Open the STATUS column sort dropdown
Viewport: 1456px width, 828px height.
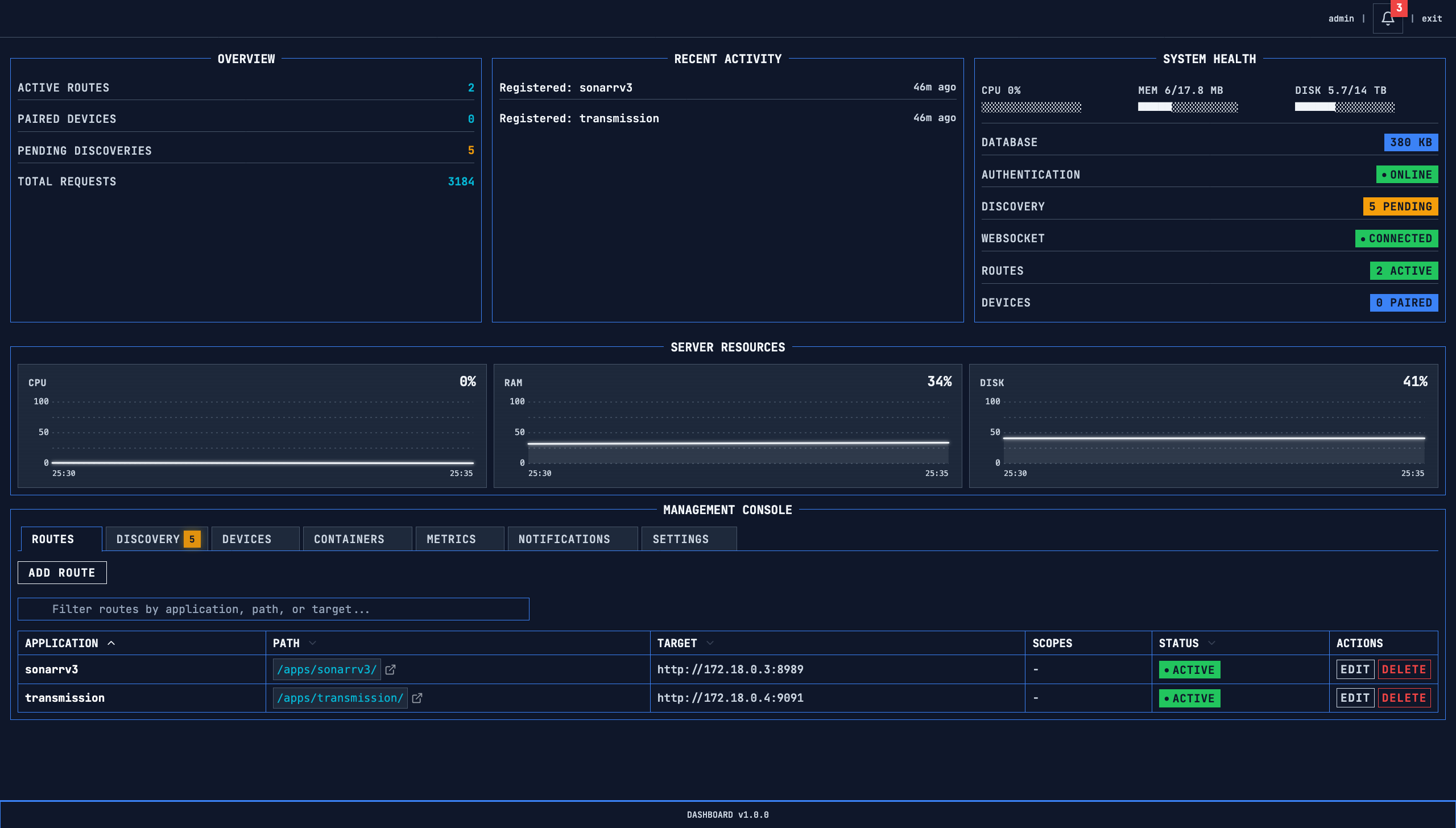(1210, 643)
